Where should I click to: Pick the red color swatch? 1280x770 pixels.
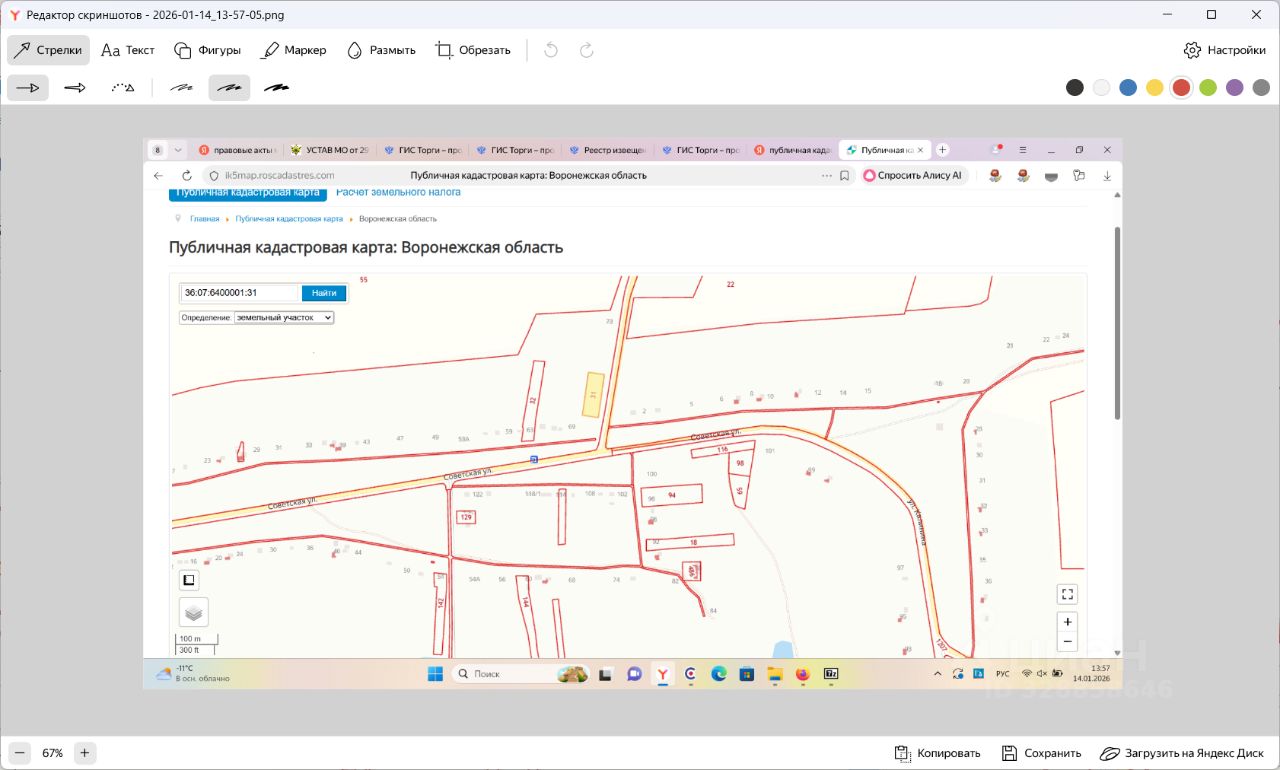coord(1181,88)
